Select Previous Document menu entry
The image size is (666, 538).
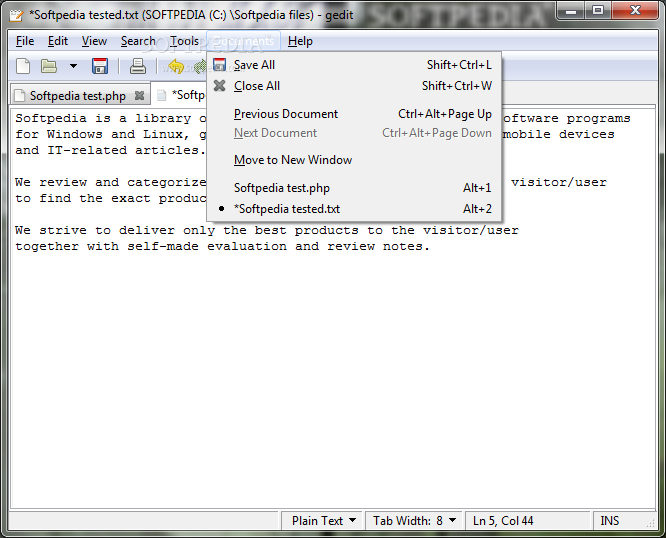(354, 114)
